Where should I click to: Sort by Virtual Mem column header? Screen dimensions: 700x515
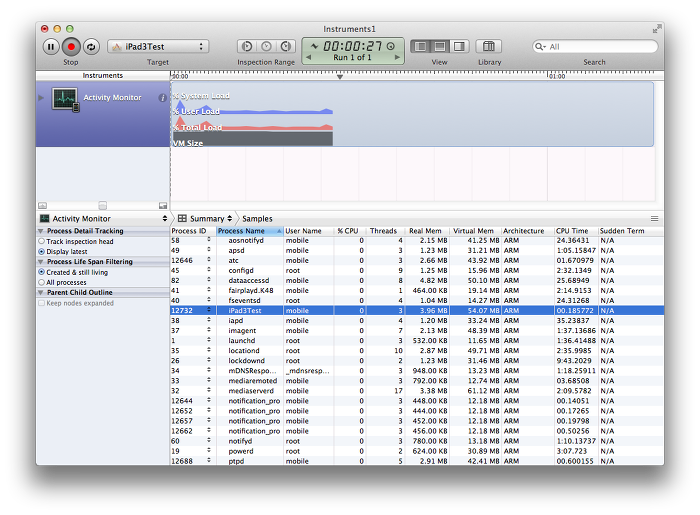coord(475,231)
